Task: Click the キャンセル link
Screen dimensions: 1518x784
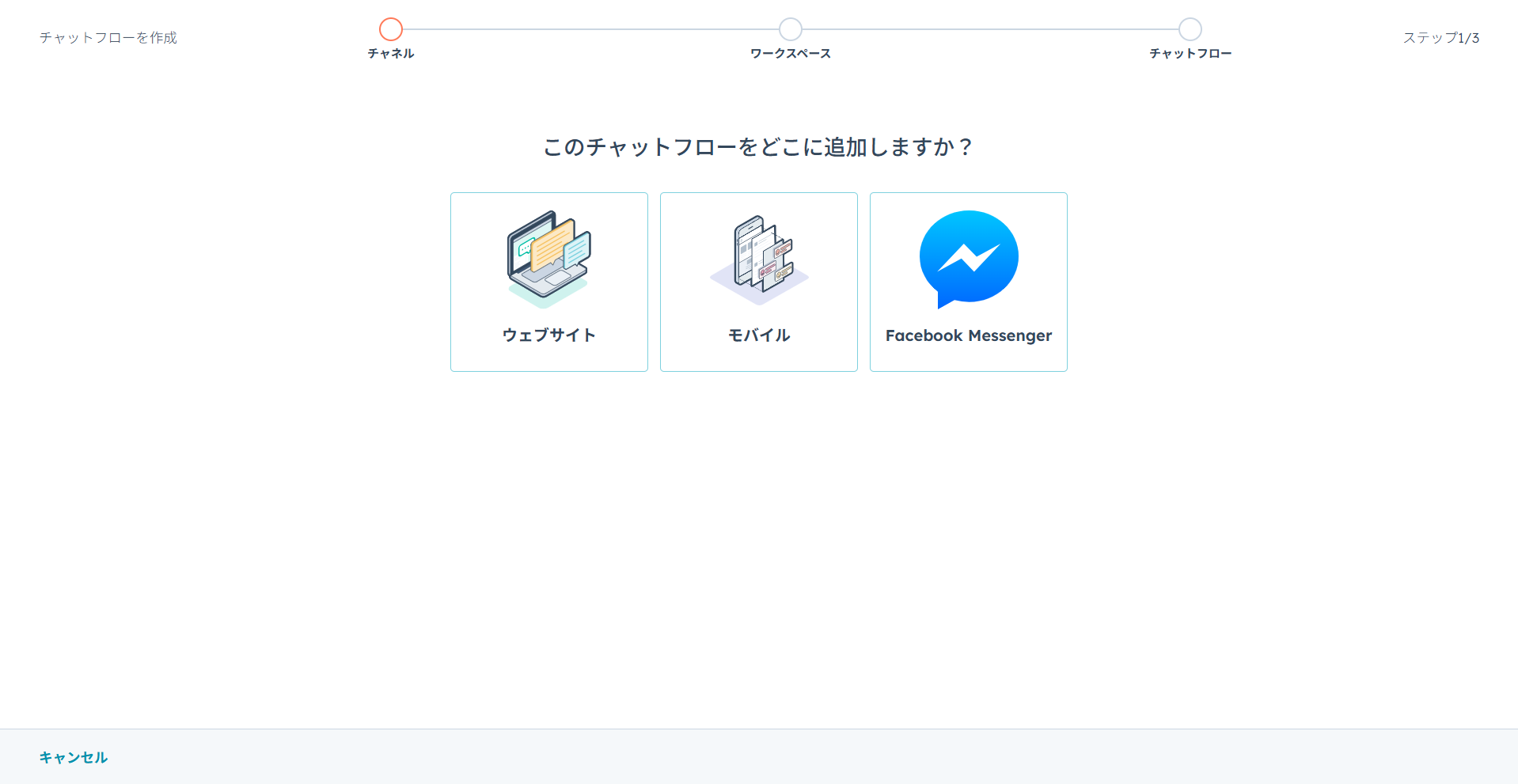Action: [74, 756]
